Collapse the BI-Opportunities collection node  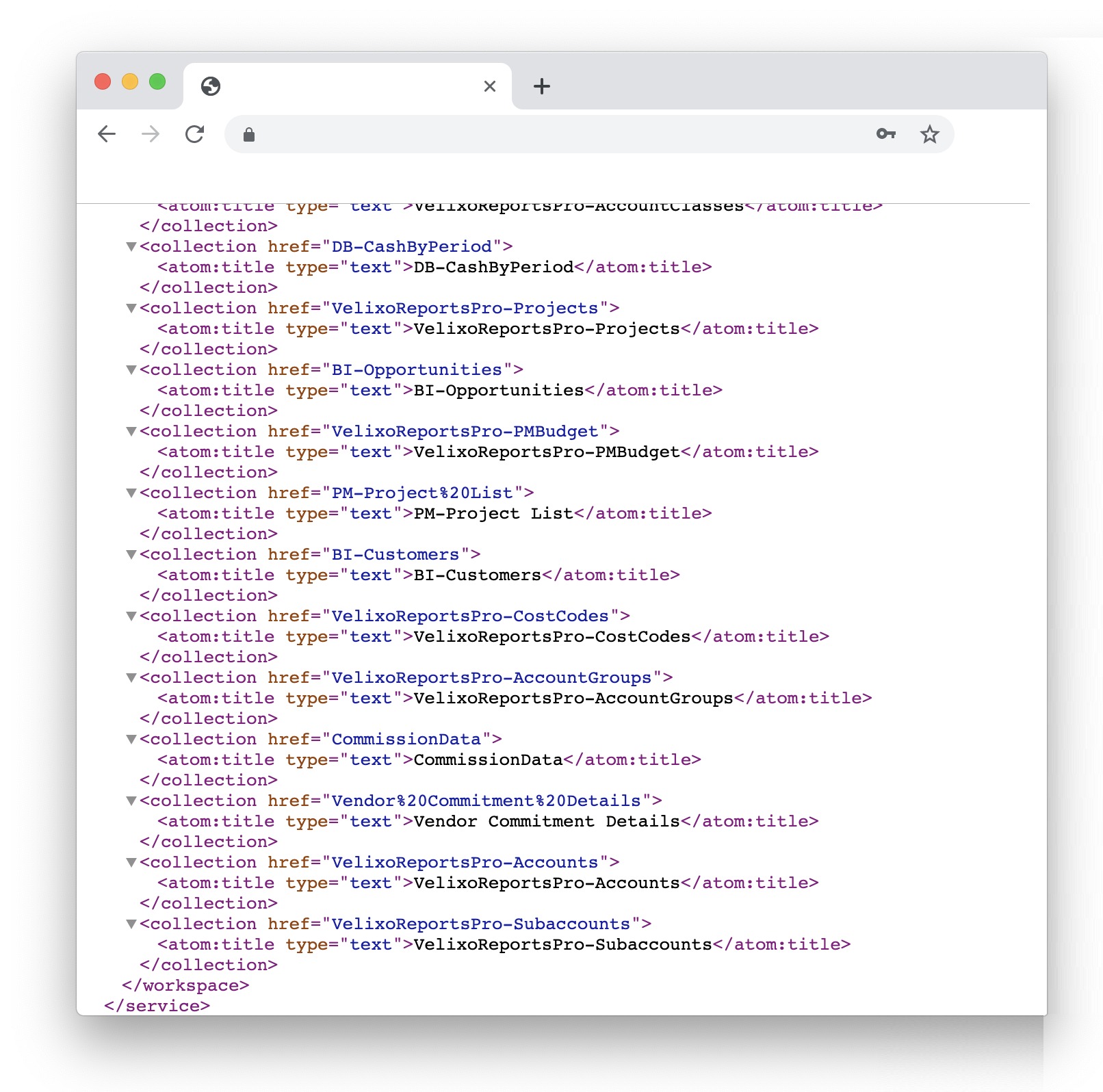point(131,369)
